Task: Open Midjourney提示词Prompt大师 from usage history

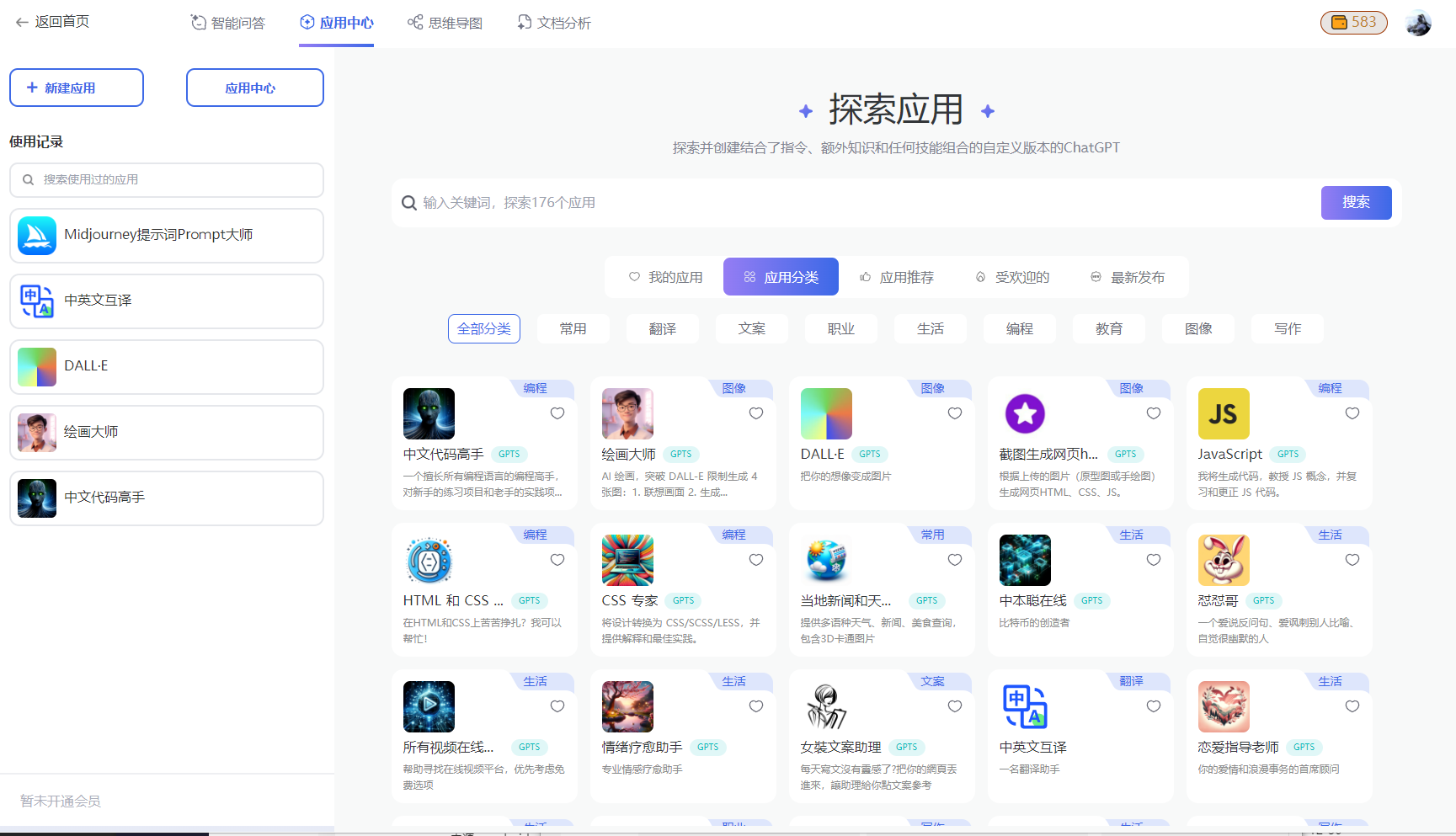Action: coord(167,235)
